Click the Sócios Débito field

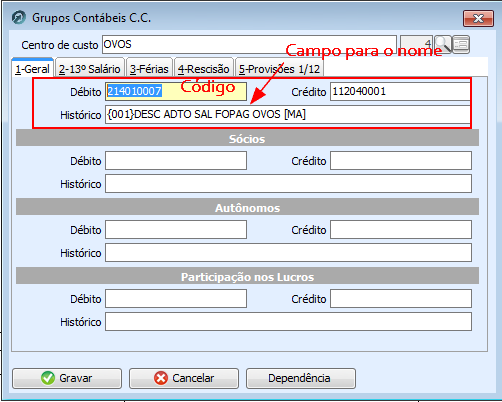[x=176, y=161]
